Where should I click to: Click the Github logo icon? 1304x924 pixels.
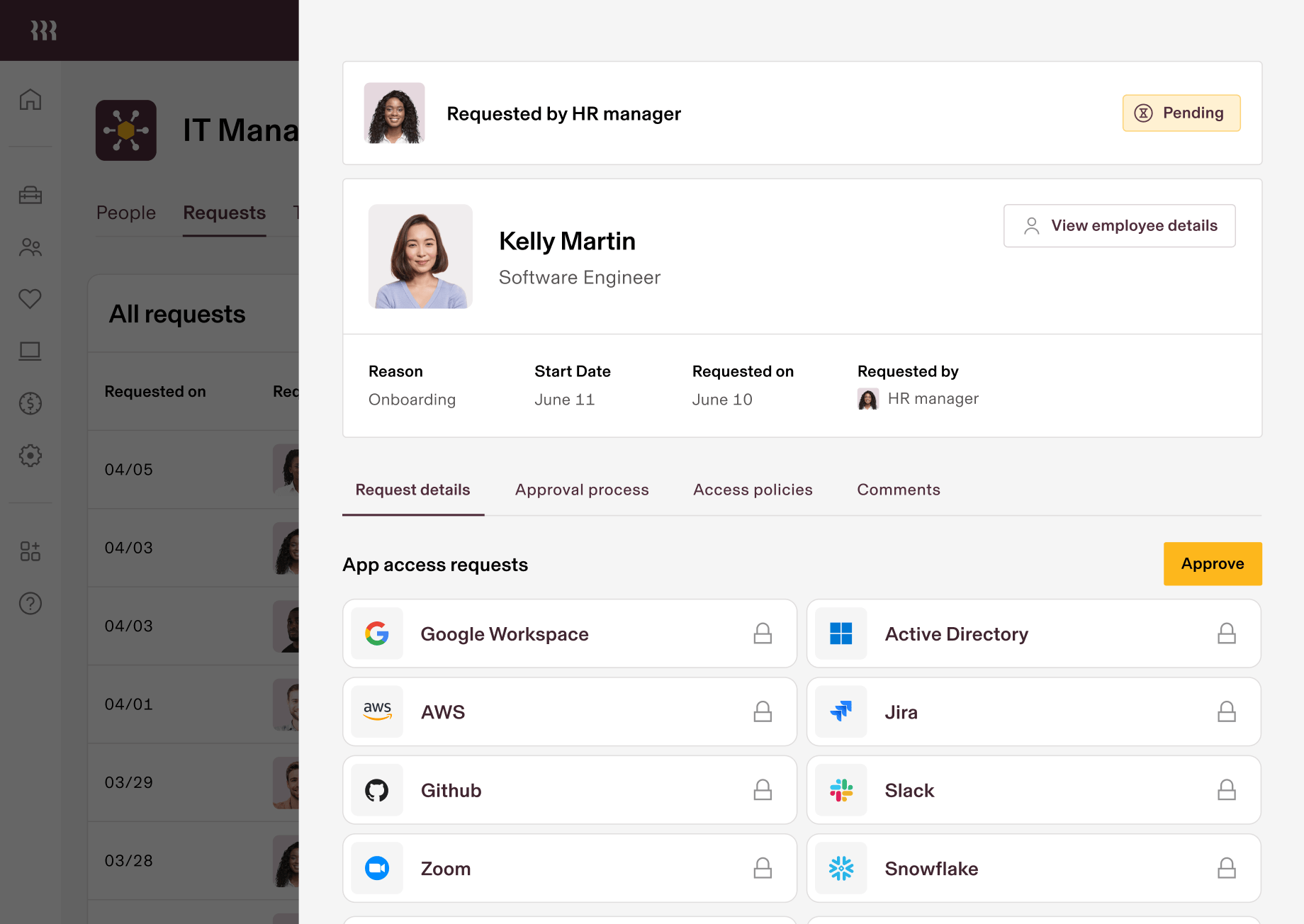[377, 790]
